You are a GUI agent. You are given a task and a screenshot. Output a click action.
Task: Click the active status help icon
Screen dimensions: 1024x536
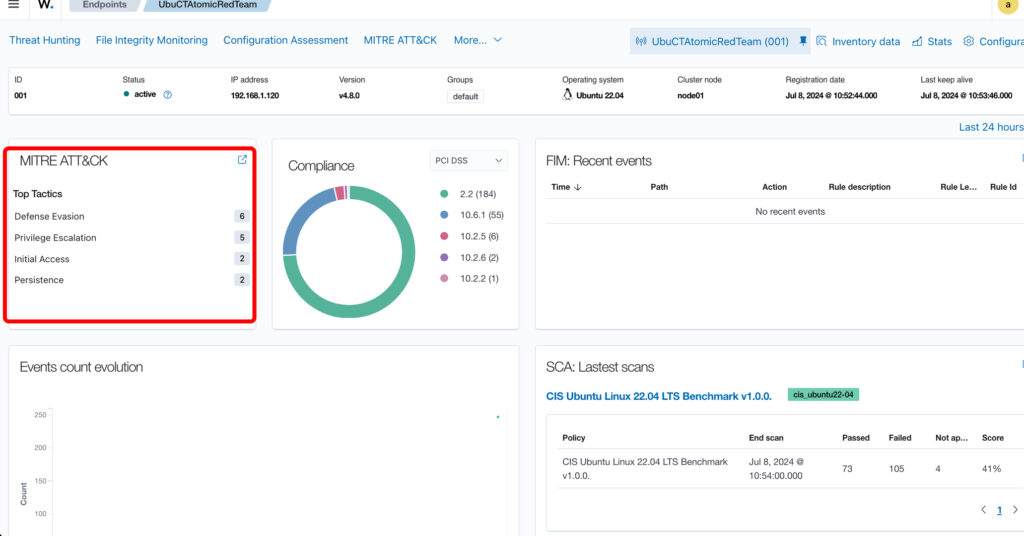tap(168, 95)
